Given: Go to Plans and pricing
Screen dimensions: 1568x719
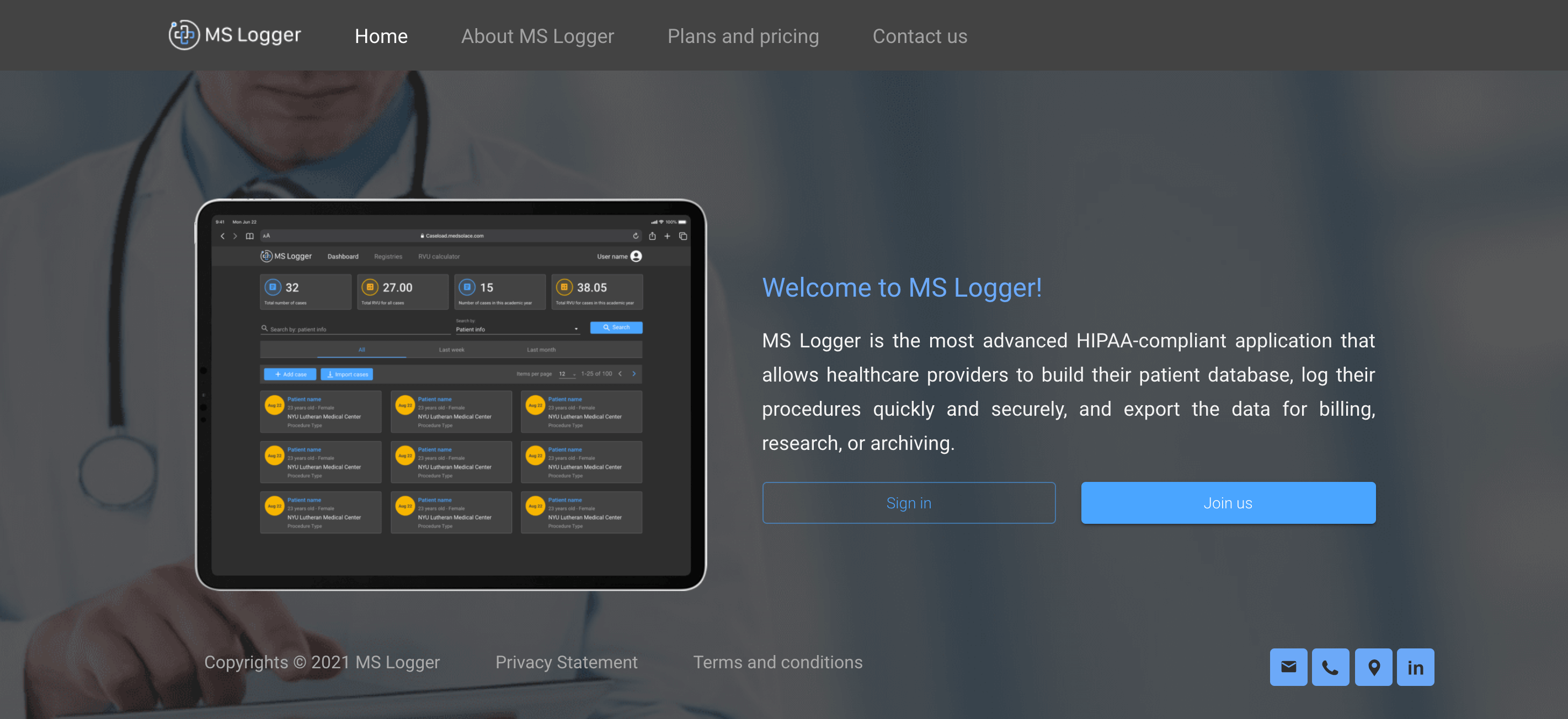Looking at the screenshot, I should 743,36.
